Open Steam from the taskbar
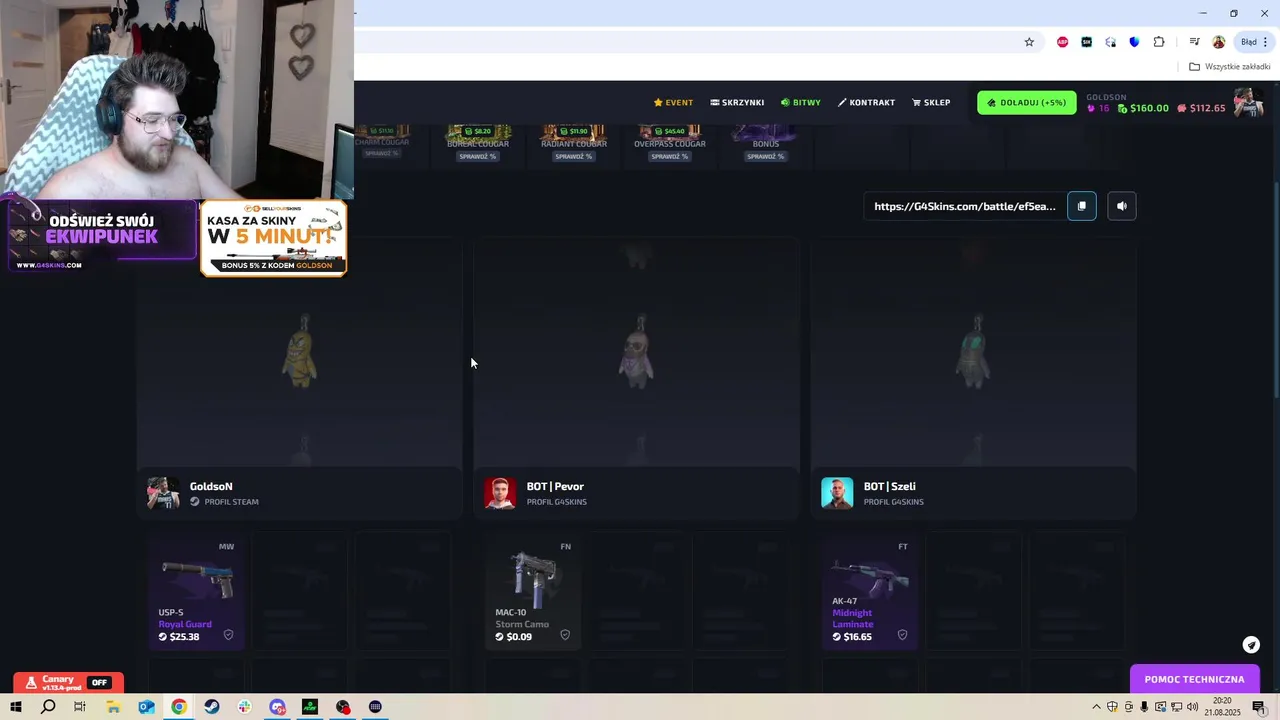This screenshot has width=1280, height=720. click(x=212, y=707)
